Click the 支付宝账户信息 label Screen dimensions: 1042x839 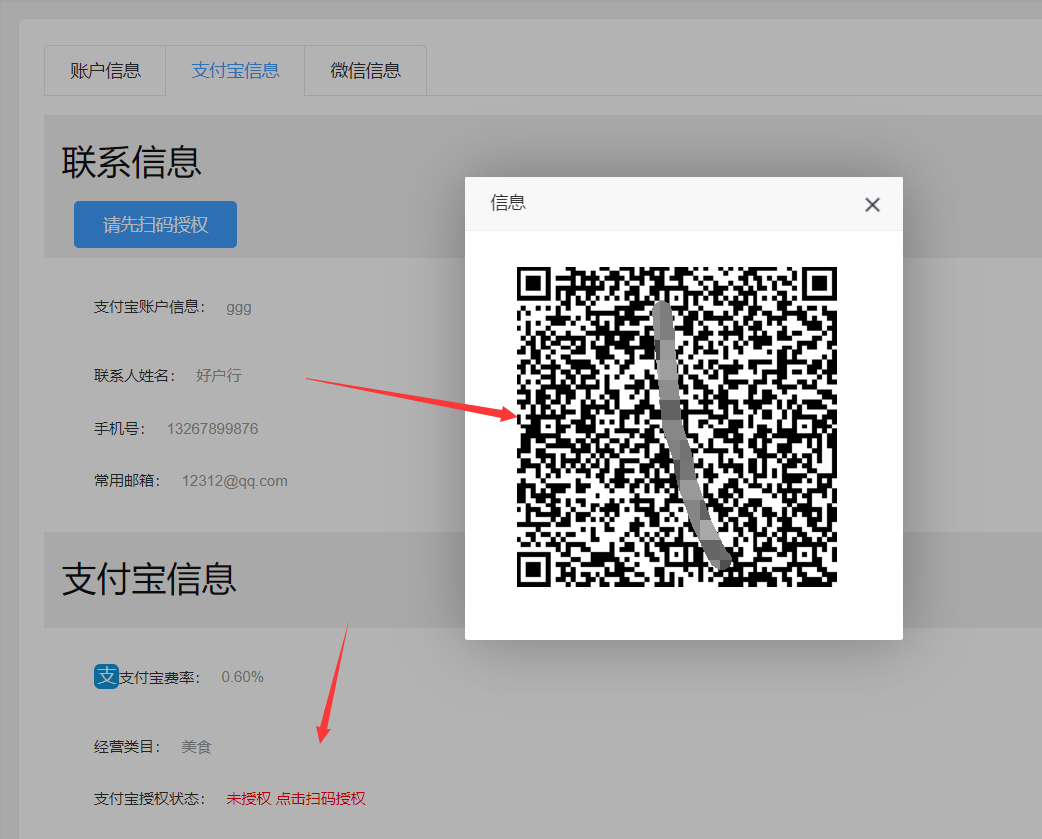coord(150,307)
